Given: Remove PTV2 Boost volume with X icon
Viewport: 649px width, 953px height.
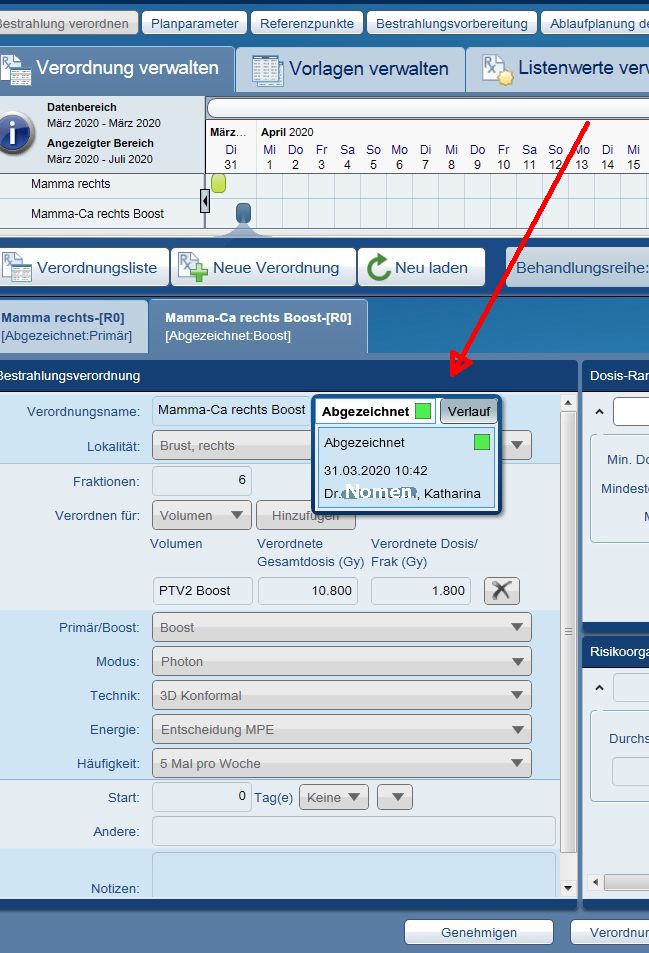Looking at the screenshot, I should (501, 591).
